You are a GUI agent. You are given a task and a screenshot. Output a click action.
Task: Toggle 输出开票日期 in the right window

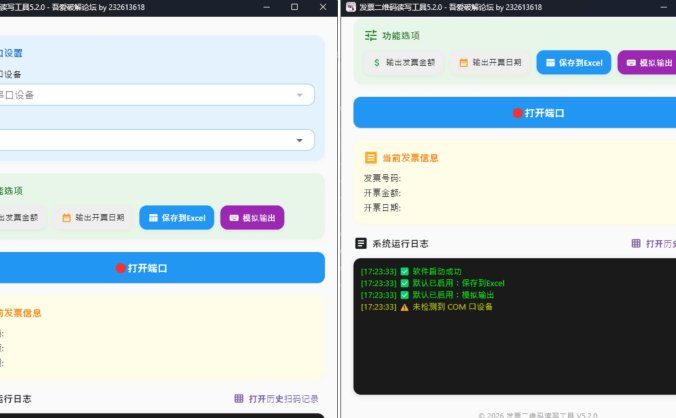point(490,63)
